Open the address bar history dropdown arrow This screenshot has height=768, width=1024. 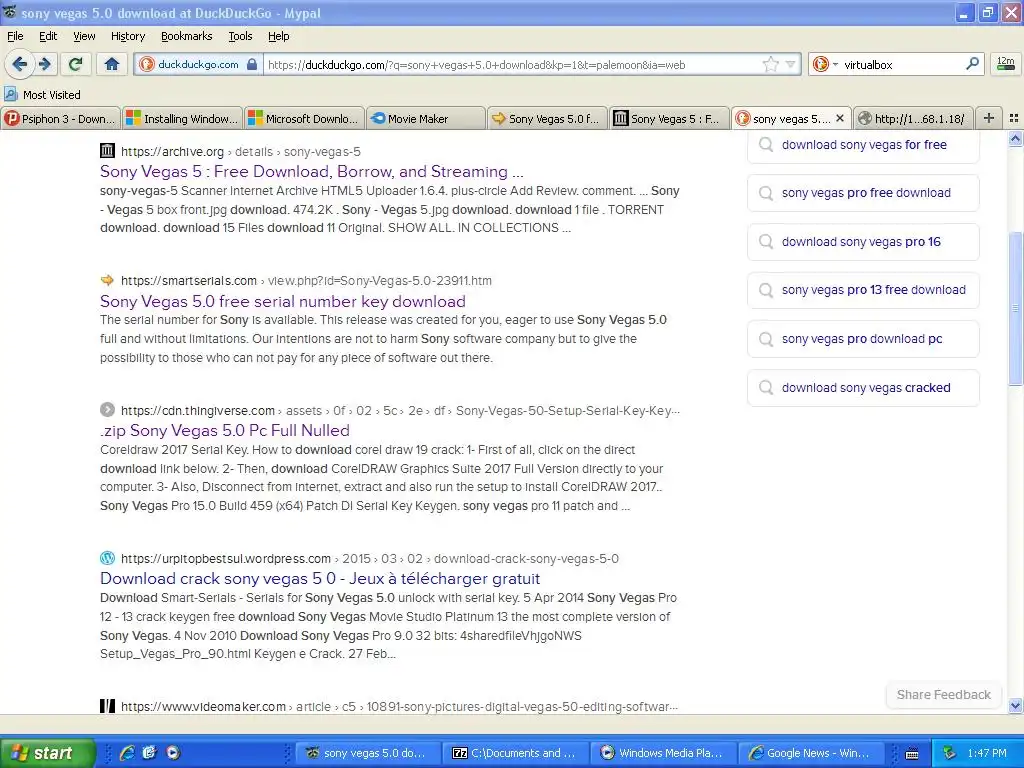pyautogui.click(x=790, y=64)
